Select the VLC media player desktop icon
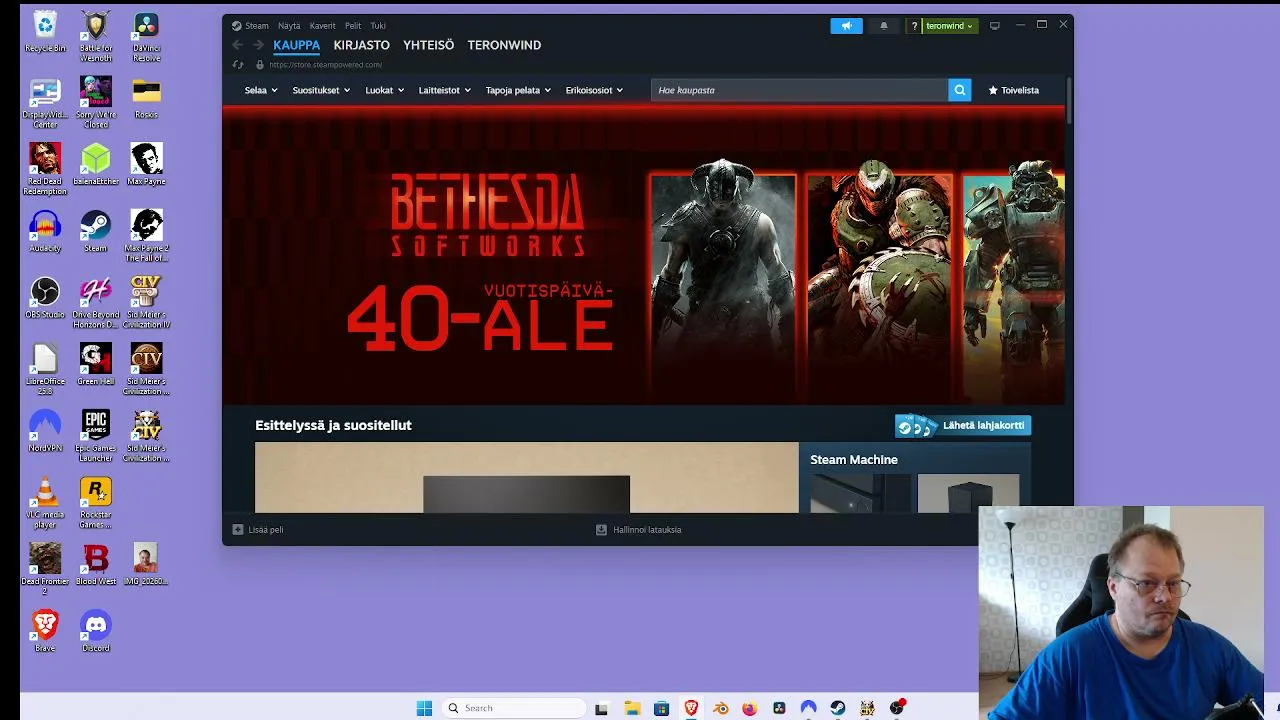Screen dimensions: 1280x720 [45, 502]
